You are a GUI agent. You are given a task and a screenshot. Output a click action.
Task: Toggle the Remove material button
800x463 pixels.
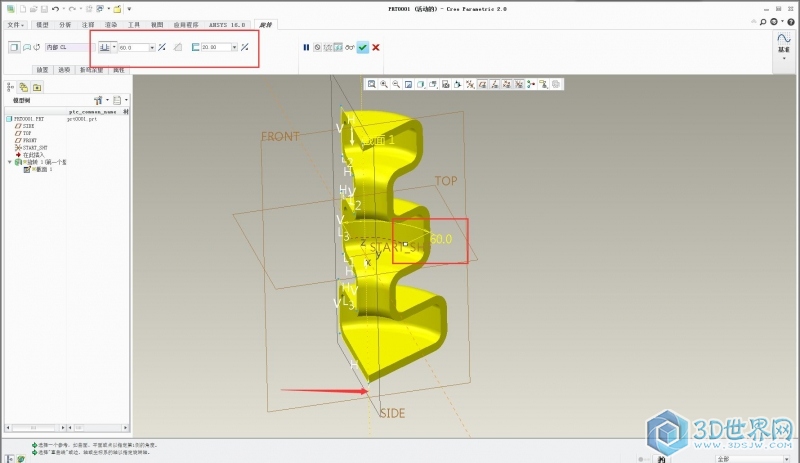178,47
